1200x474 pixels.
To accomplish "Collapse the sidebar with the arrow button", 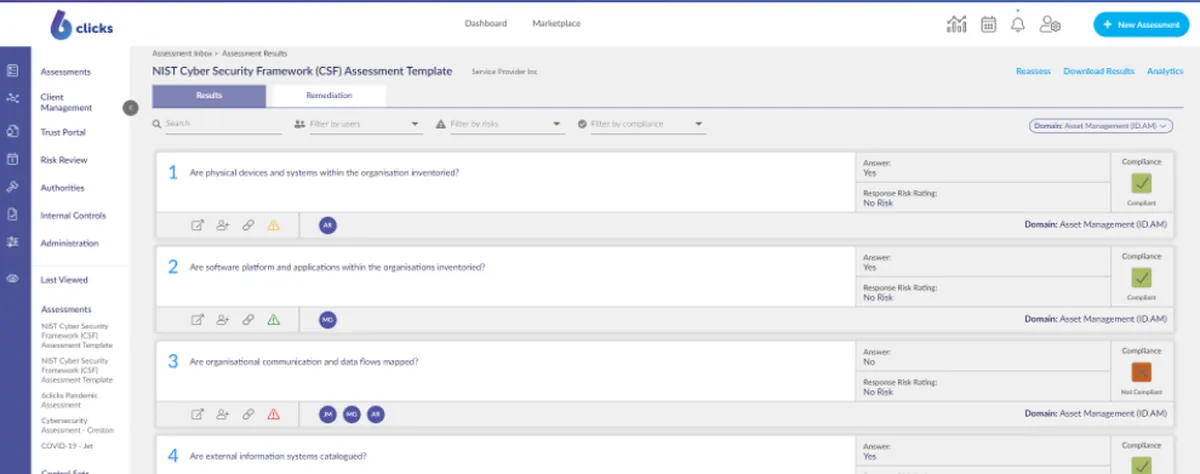I will coord(130,107).
